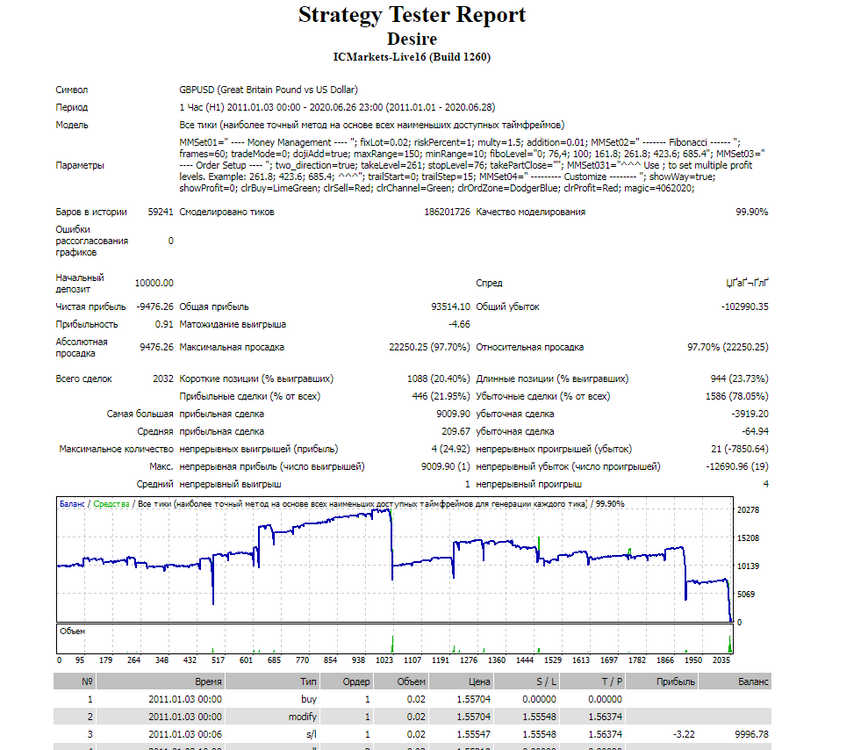Click the modelling quality value 99.90%
This screenshot has width=868, height=750.
tap(751, 212)
